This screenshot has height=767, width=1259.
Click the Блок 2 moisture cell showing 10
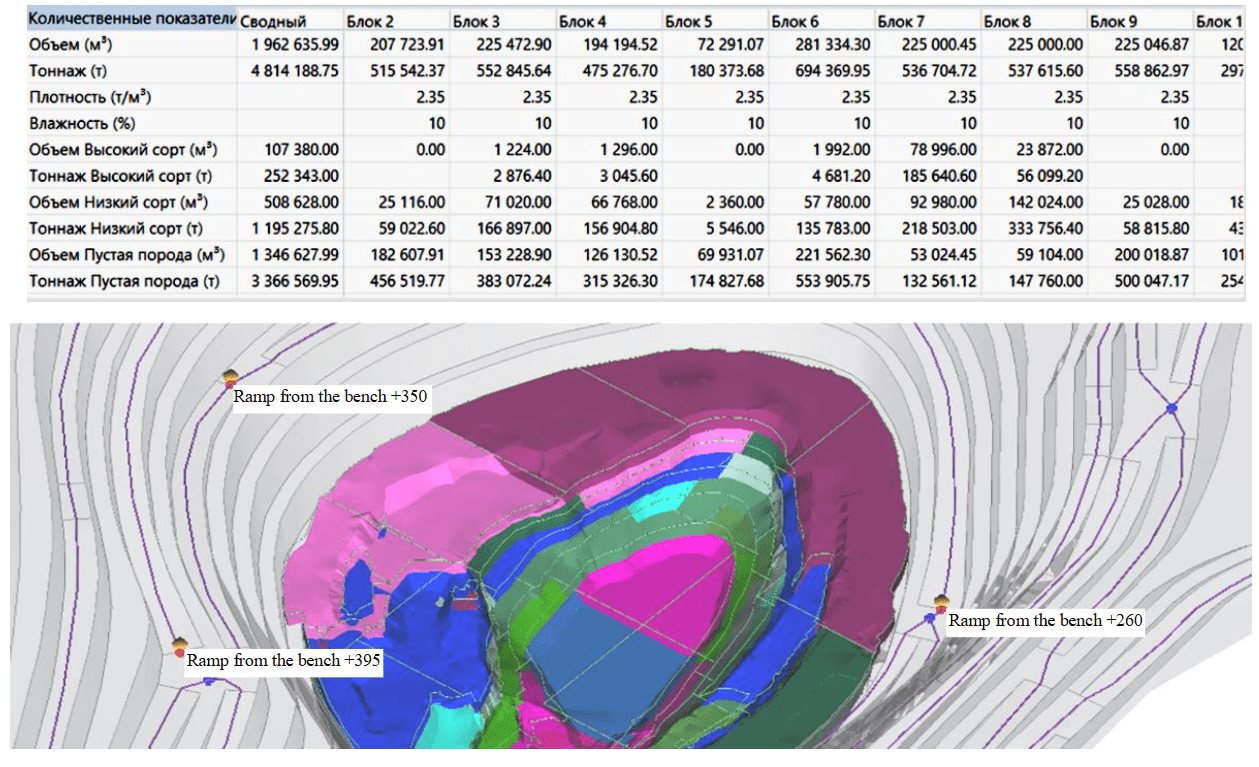click(436, 123)
